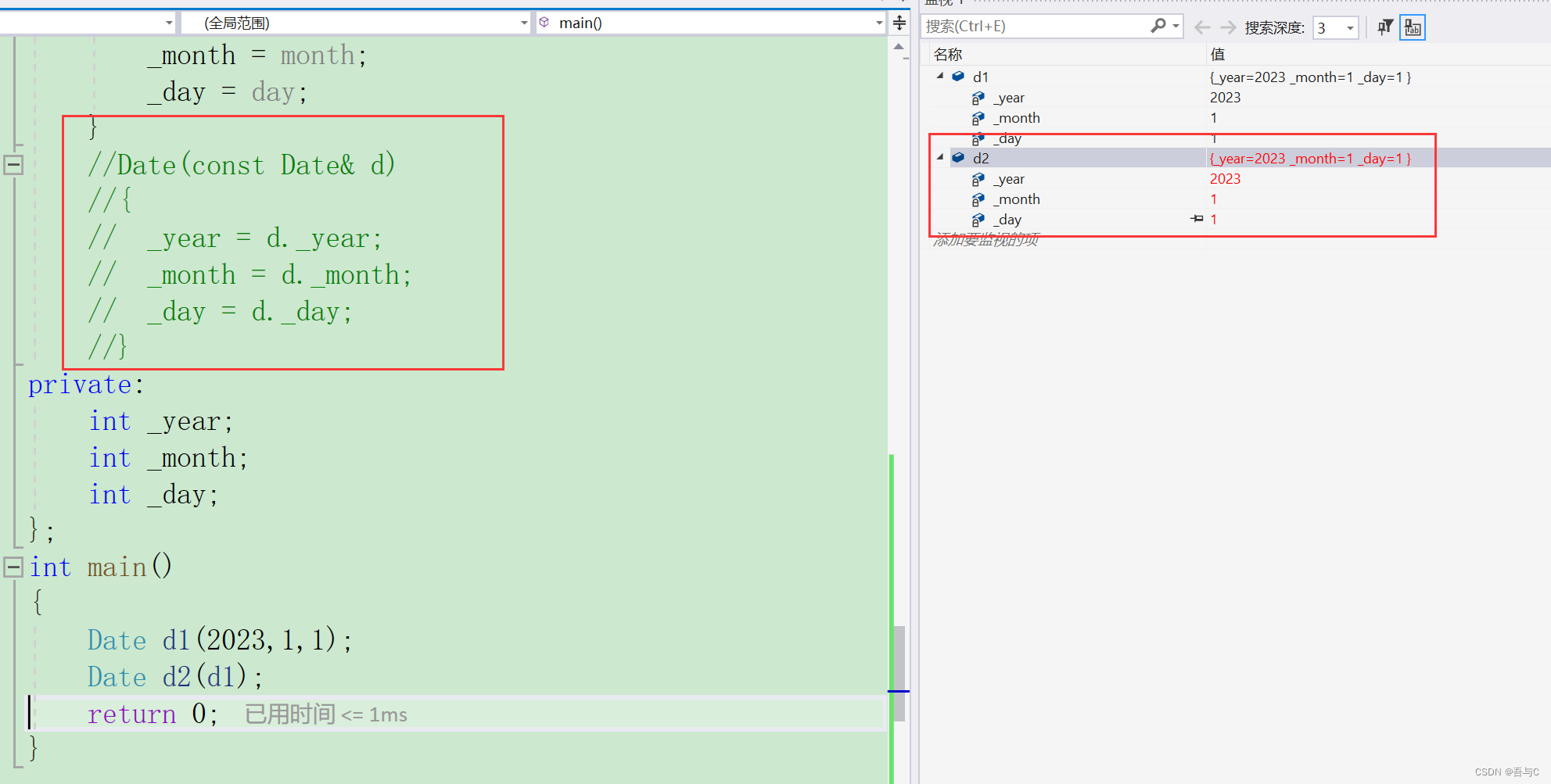The width and height of the screenshot is (1551, 784).
Task: Click the editor vertical scrollbar thumb
Action: click(x=899, y=673)
